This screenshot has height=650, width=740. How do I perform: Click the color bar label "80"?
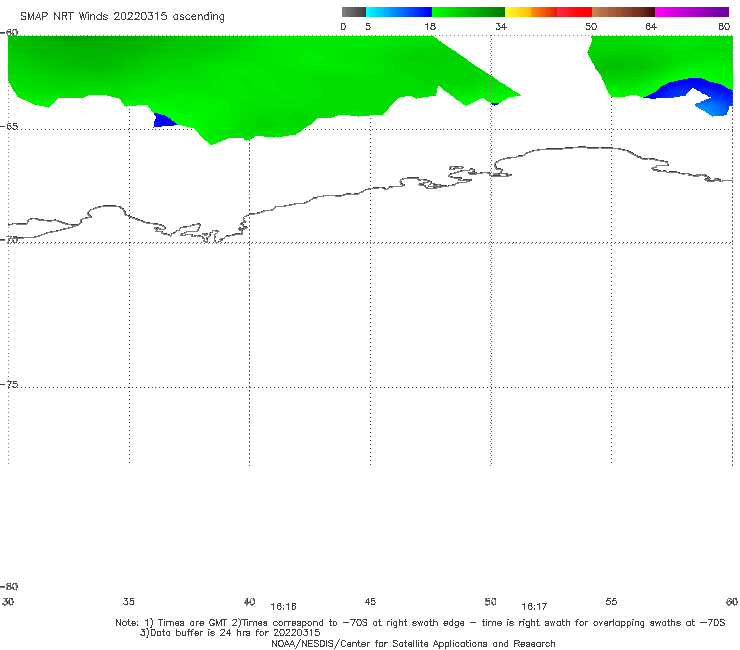click(724, 26)
